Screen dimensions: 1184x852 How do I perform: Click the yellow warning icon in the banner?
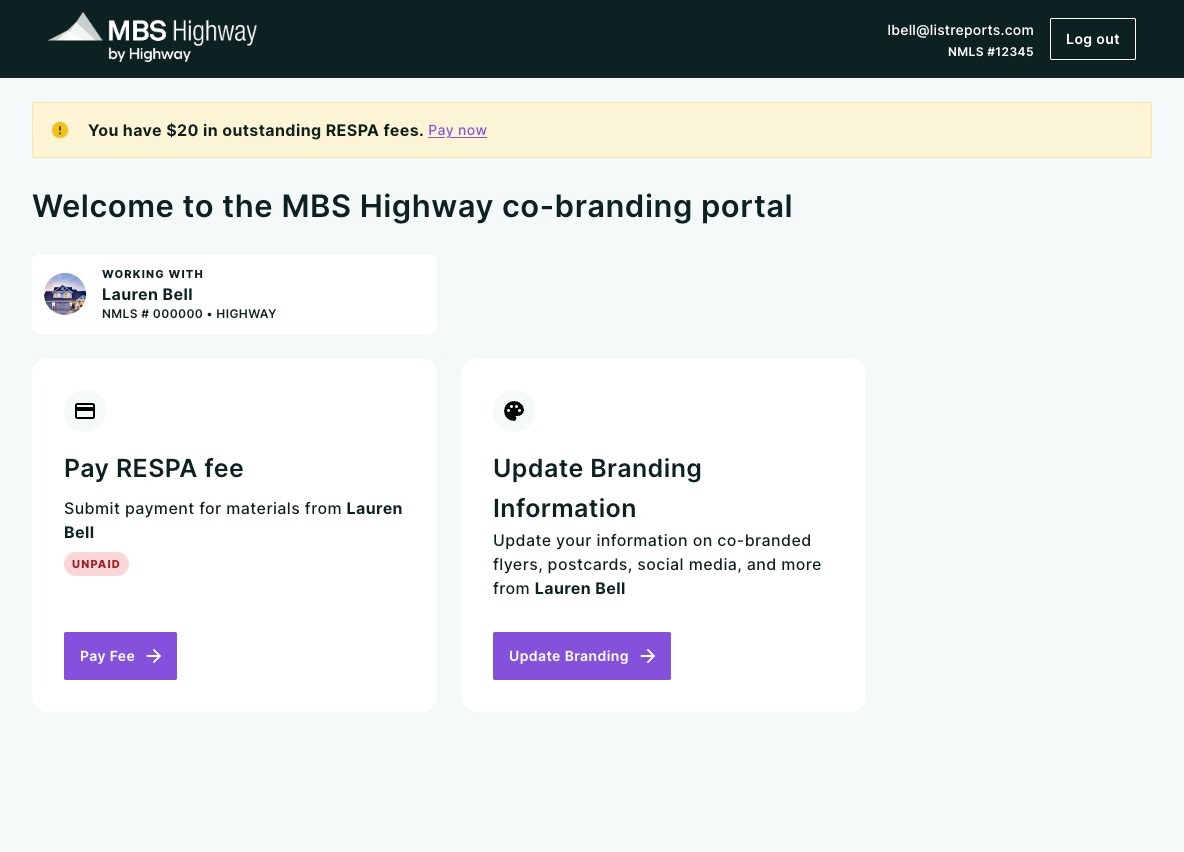point(60,130)
